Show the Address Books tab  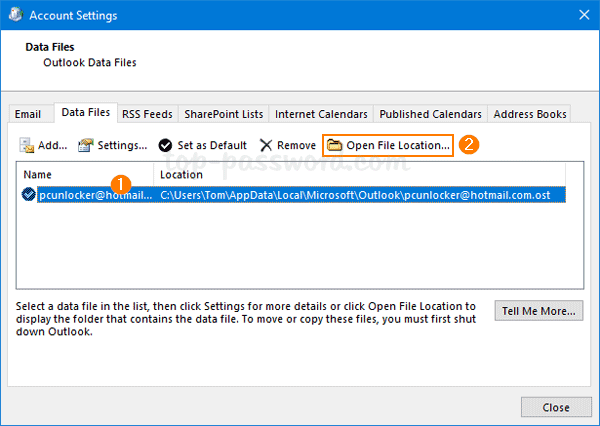[532, 114]
